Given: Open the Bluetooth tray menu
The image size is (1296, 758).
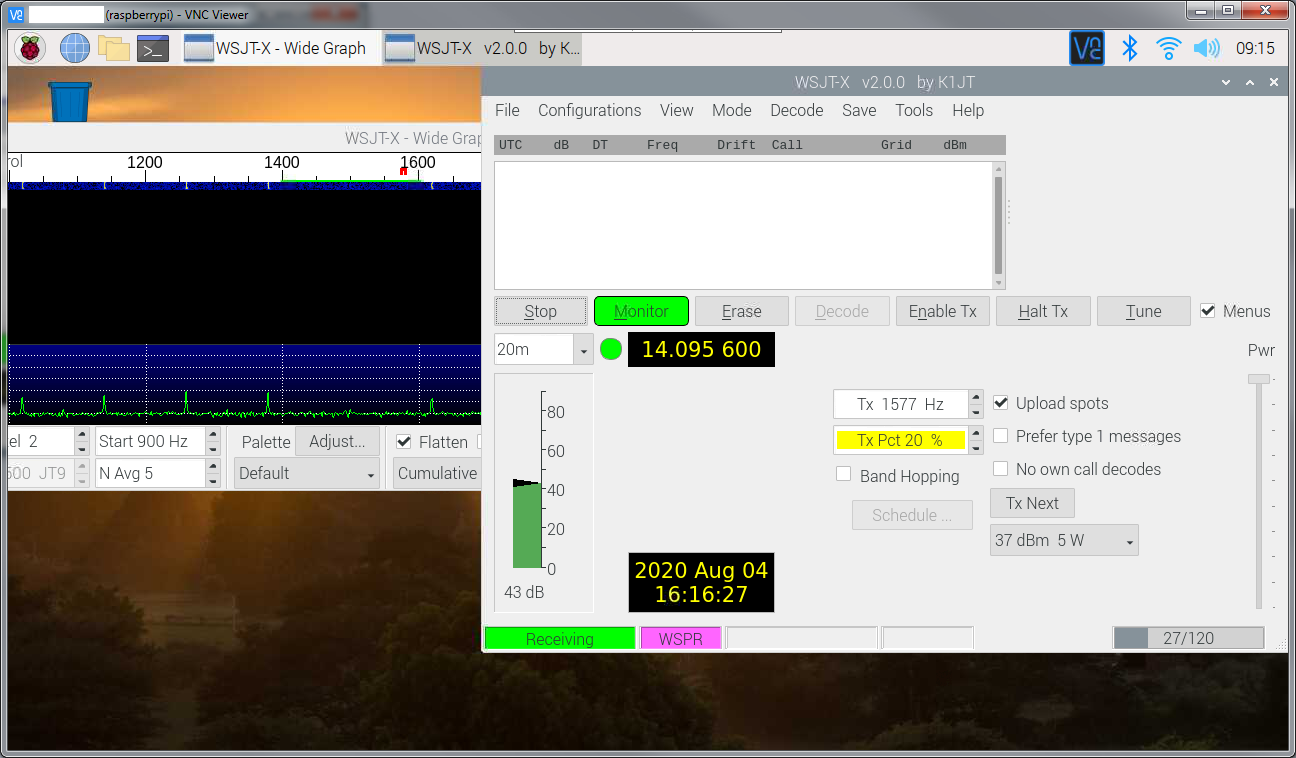Looking at the screenshot, I should (x=1130, y=48).
